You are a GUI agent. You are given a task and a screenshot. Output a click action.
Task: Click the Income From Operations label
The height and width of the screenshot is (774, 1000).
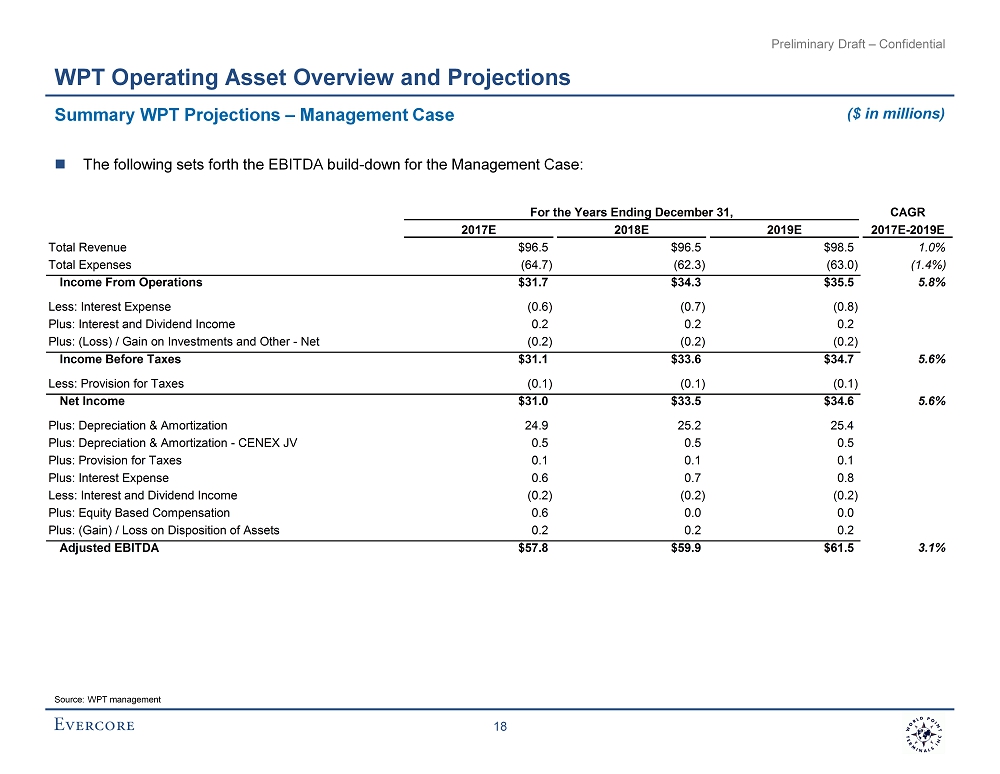[131, 282]
